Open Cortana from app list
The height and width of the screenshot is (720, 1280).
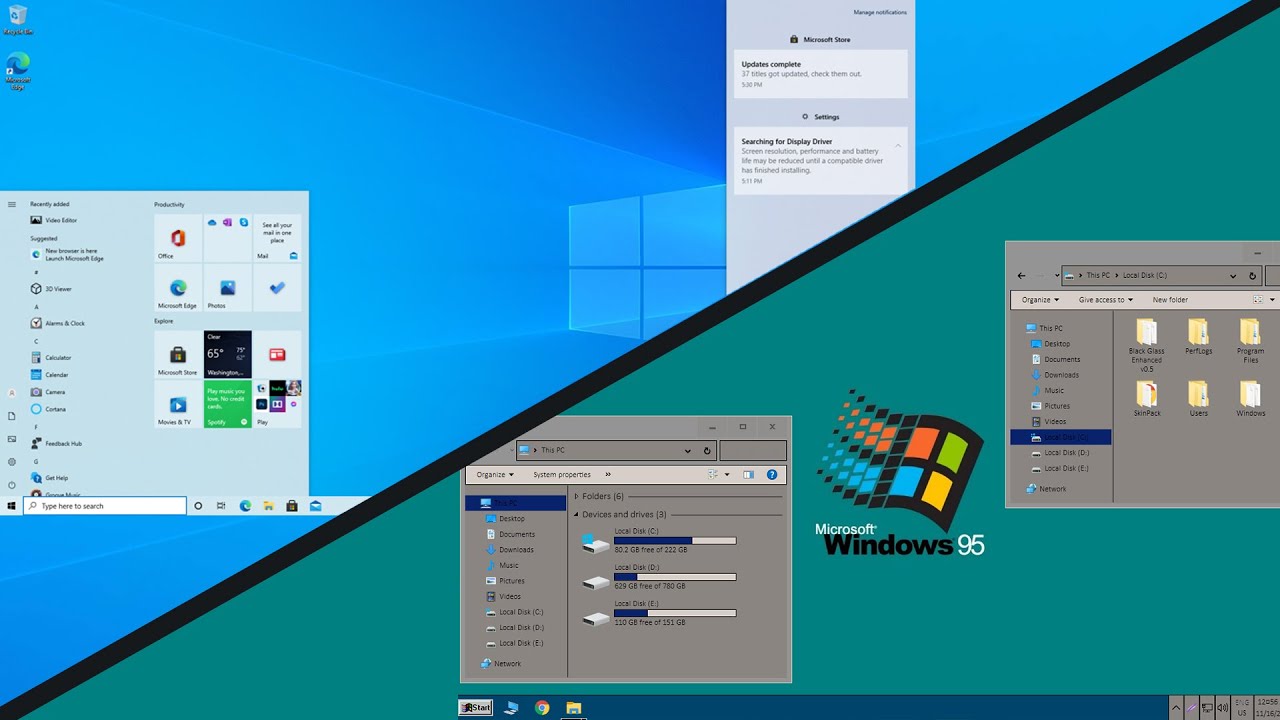(49, 409)
